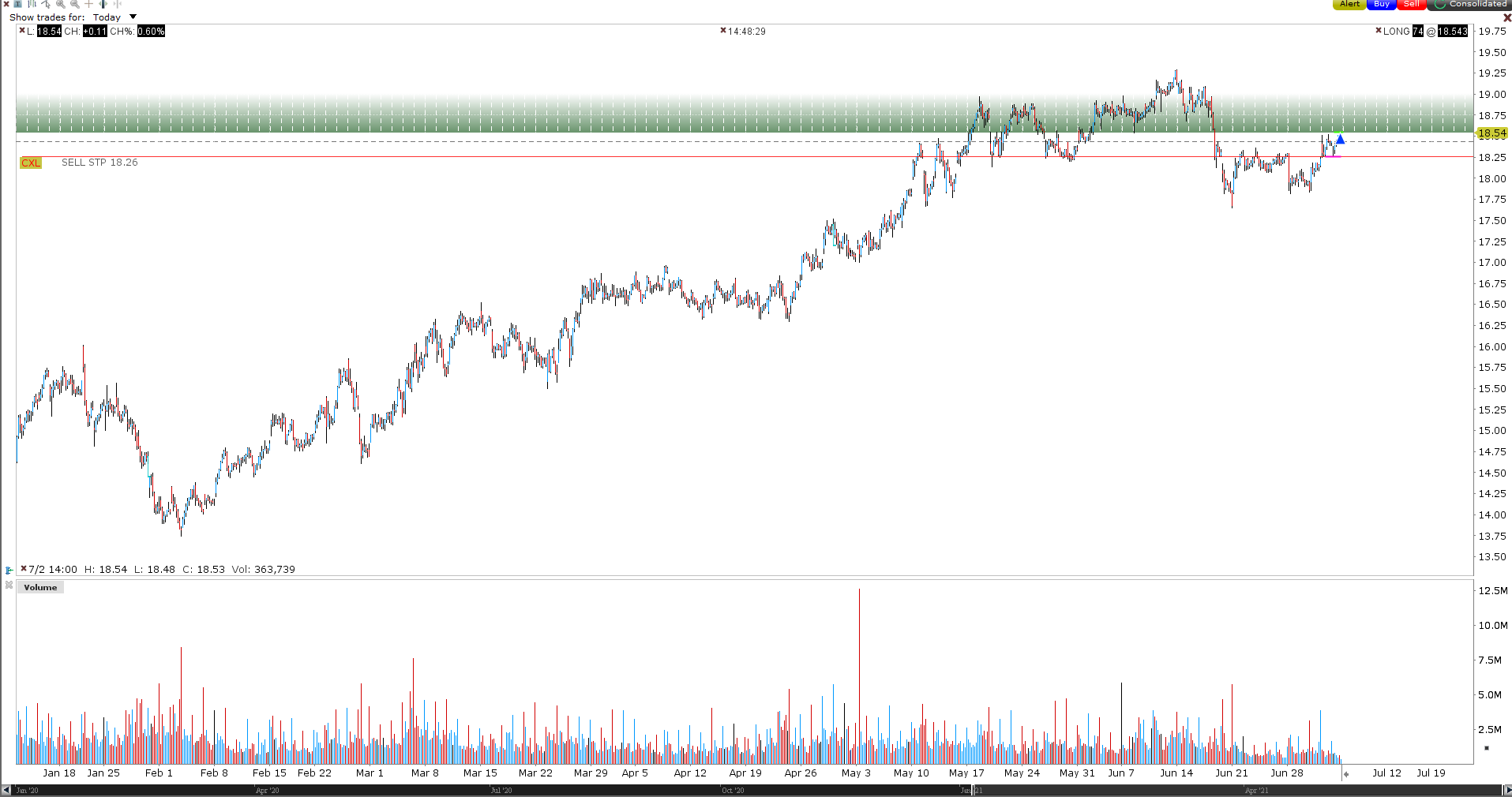The image size is (1512, 797).
Task: Click the blue Buy button
Action: click(1382, 4)
